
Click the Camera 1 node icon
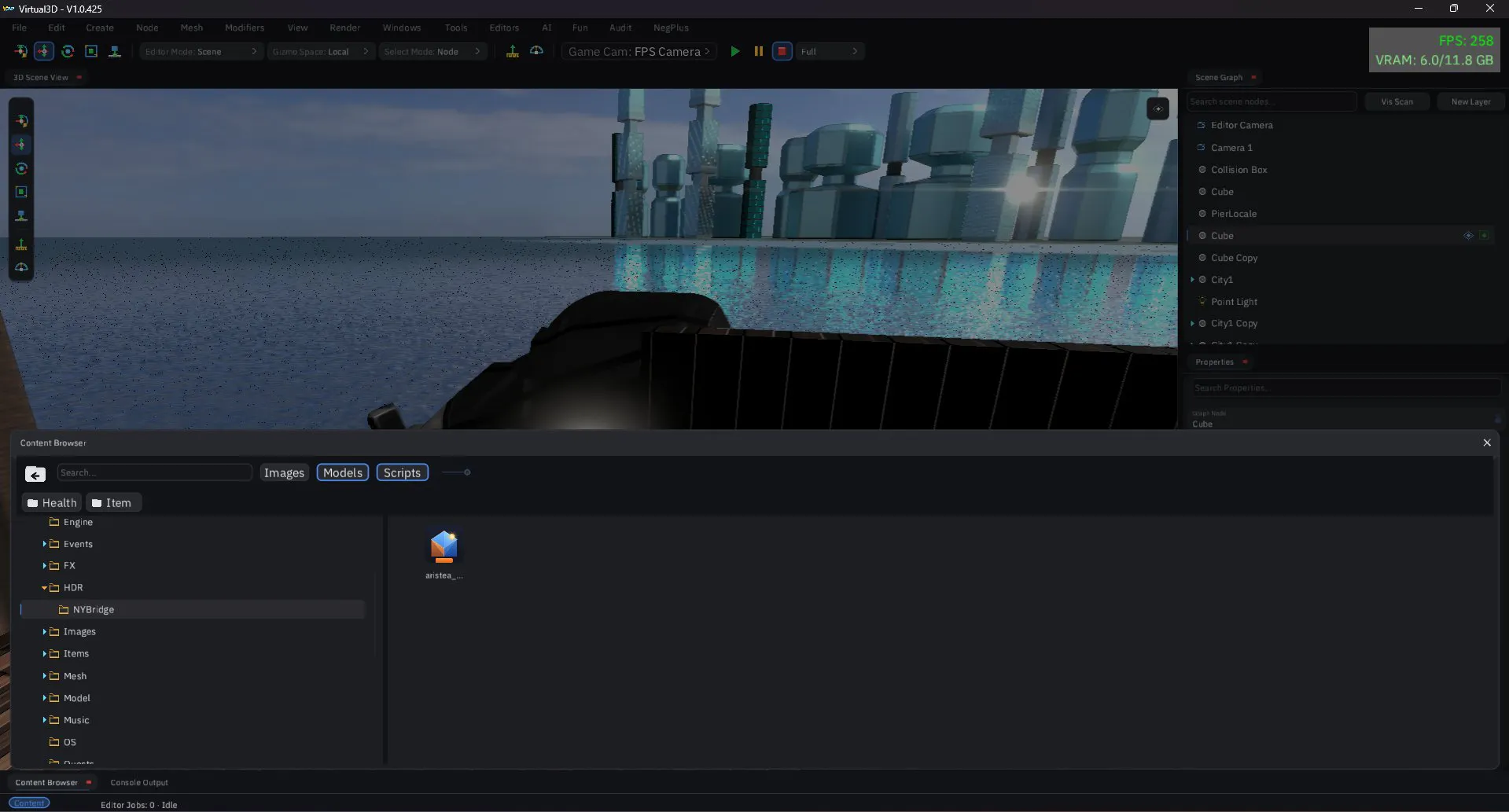pos(1201,147)
